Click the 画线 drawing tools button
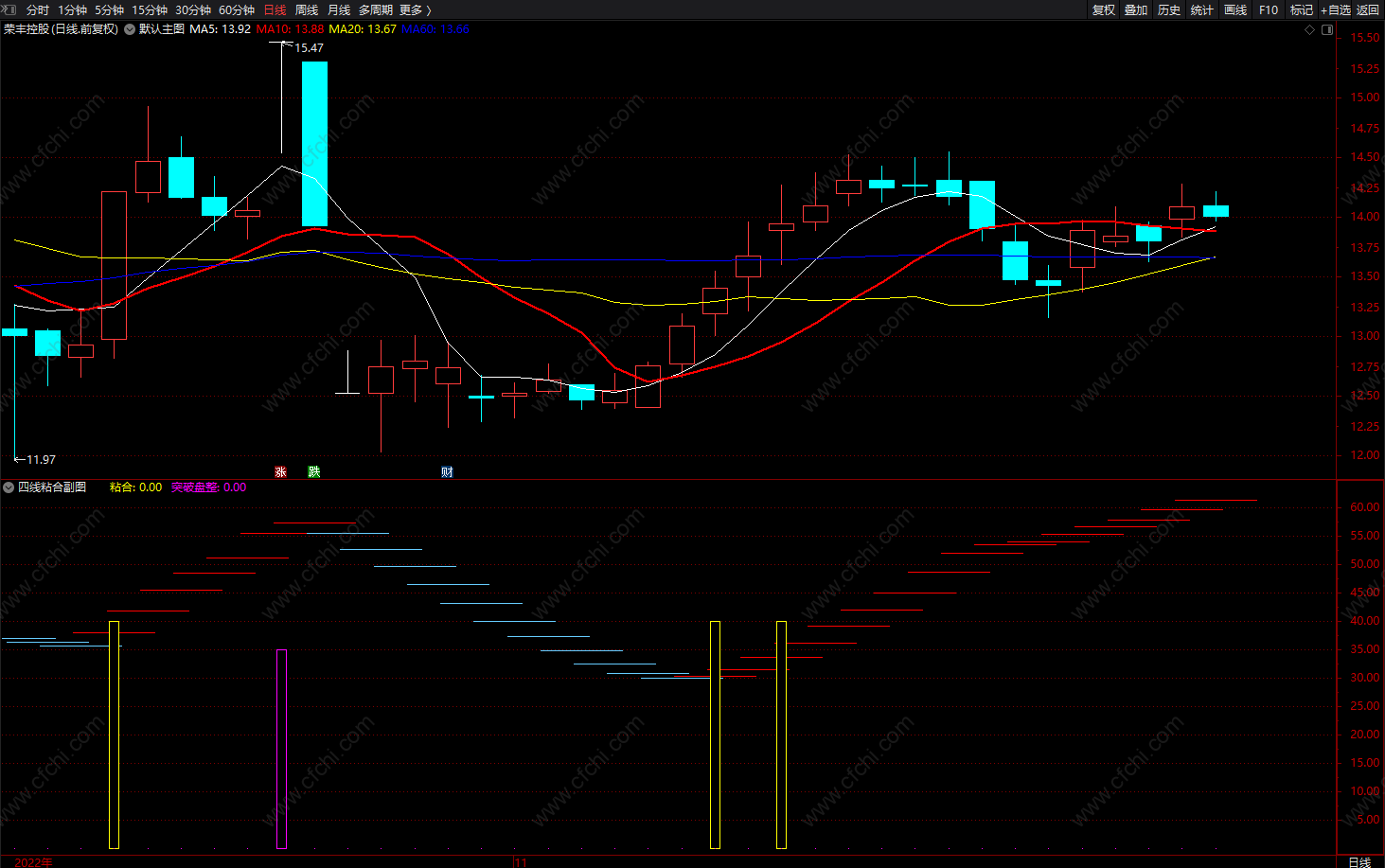The height and width of the screenshot is (868, 1385). click(1235, 10)
